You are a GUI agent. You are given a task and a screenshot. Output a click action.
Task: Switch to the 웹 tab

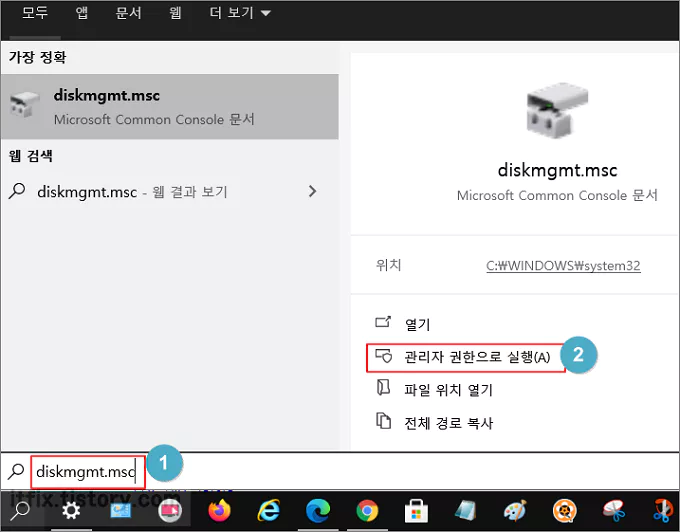[x=175, y=13]
